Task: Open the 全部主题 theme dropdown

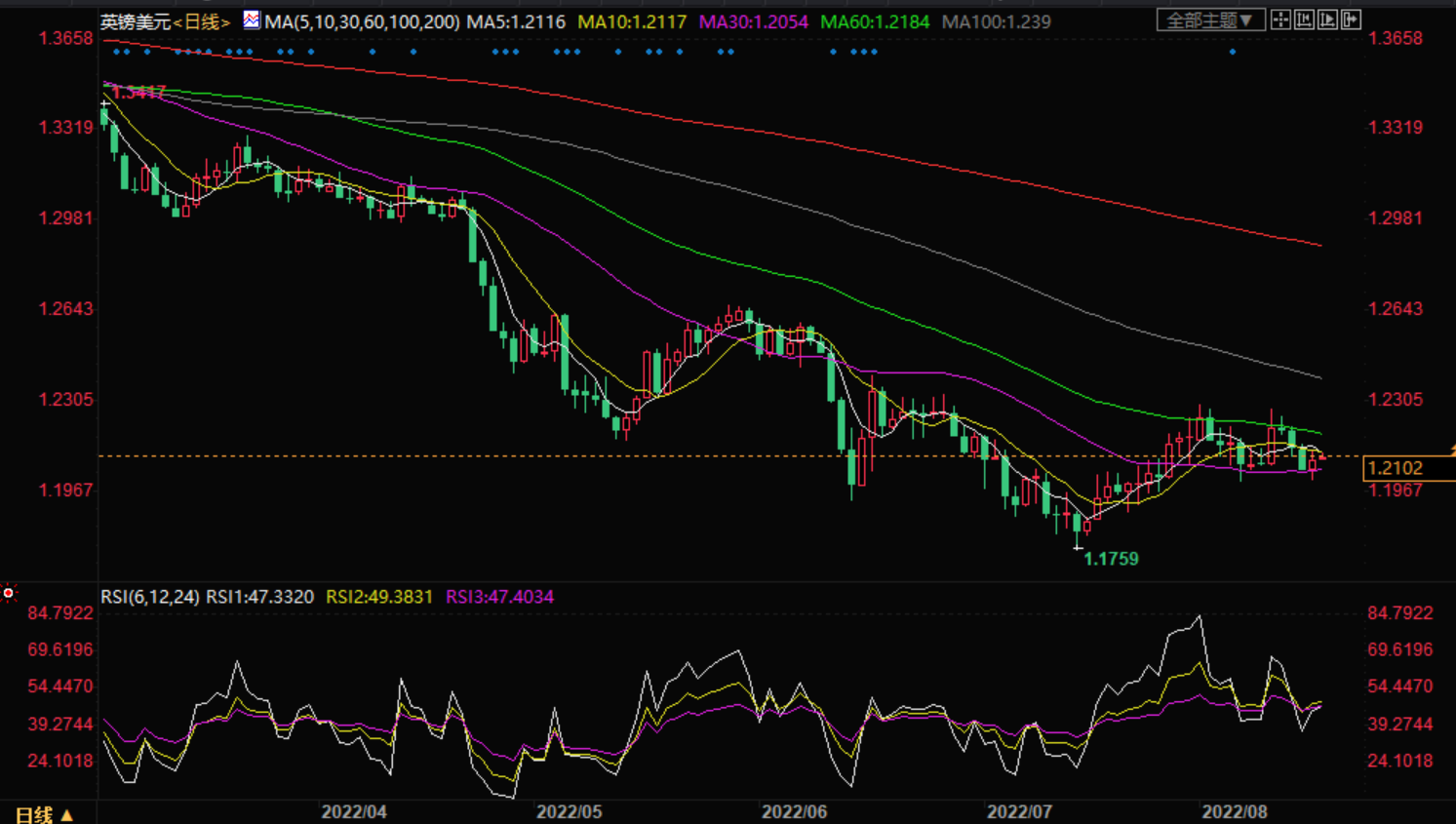Action: [1210, 20]
